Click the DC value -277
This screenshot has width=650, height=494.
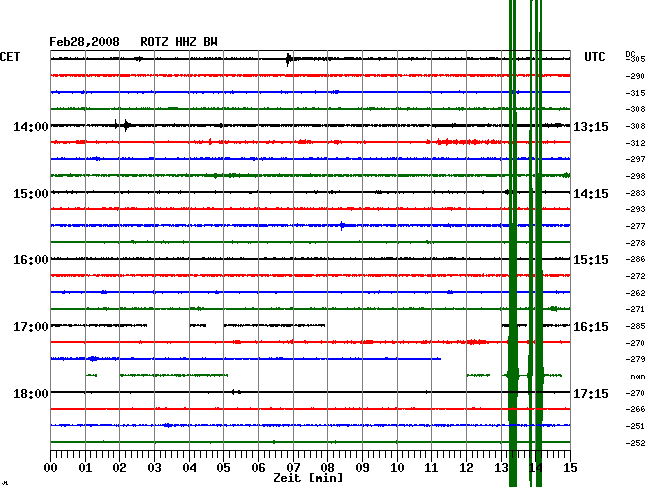tap(635, 226)
